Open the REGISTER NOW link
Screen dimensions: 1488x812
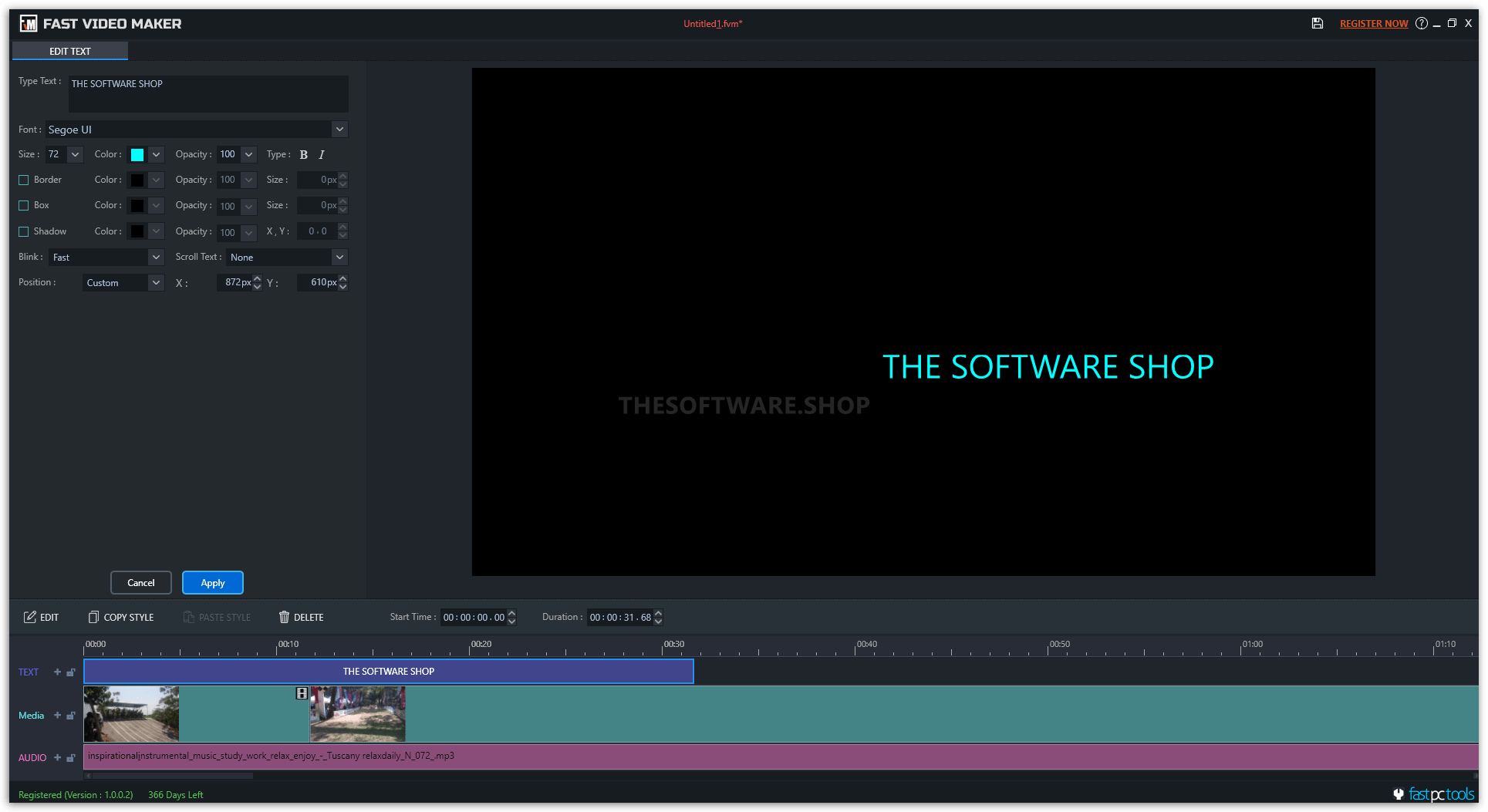click(x=1374, y=24)
